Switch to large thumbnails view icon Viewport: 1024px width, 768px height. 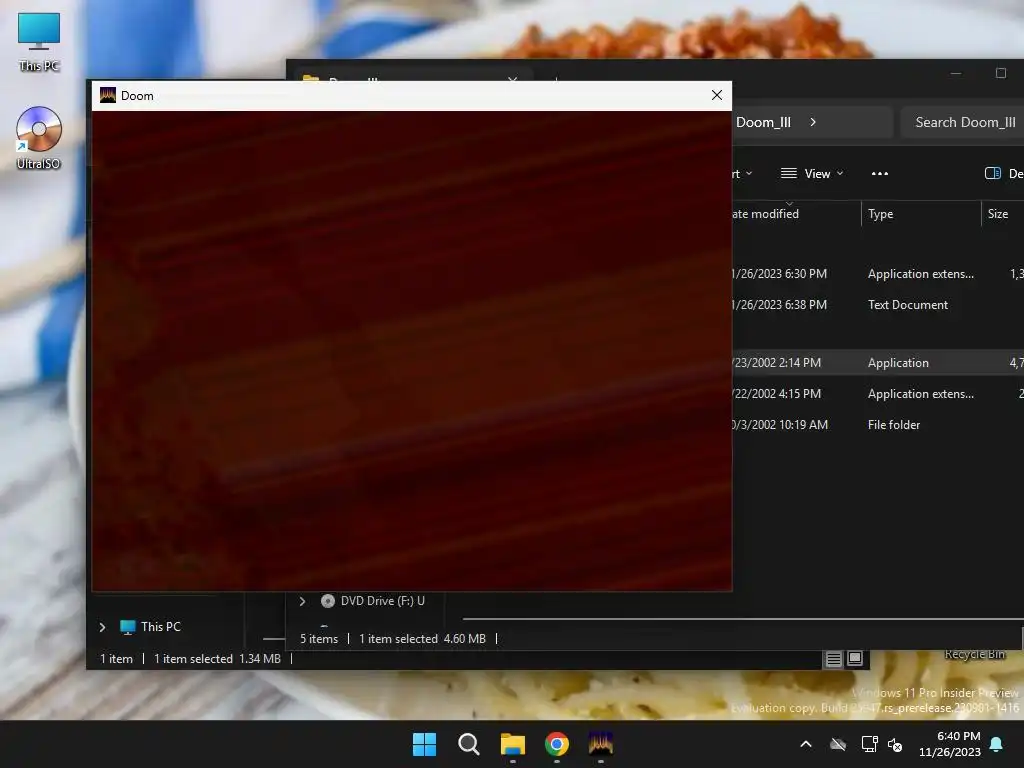point(855,659)
